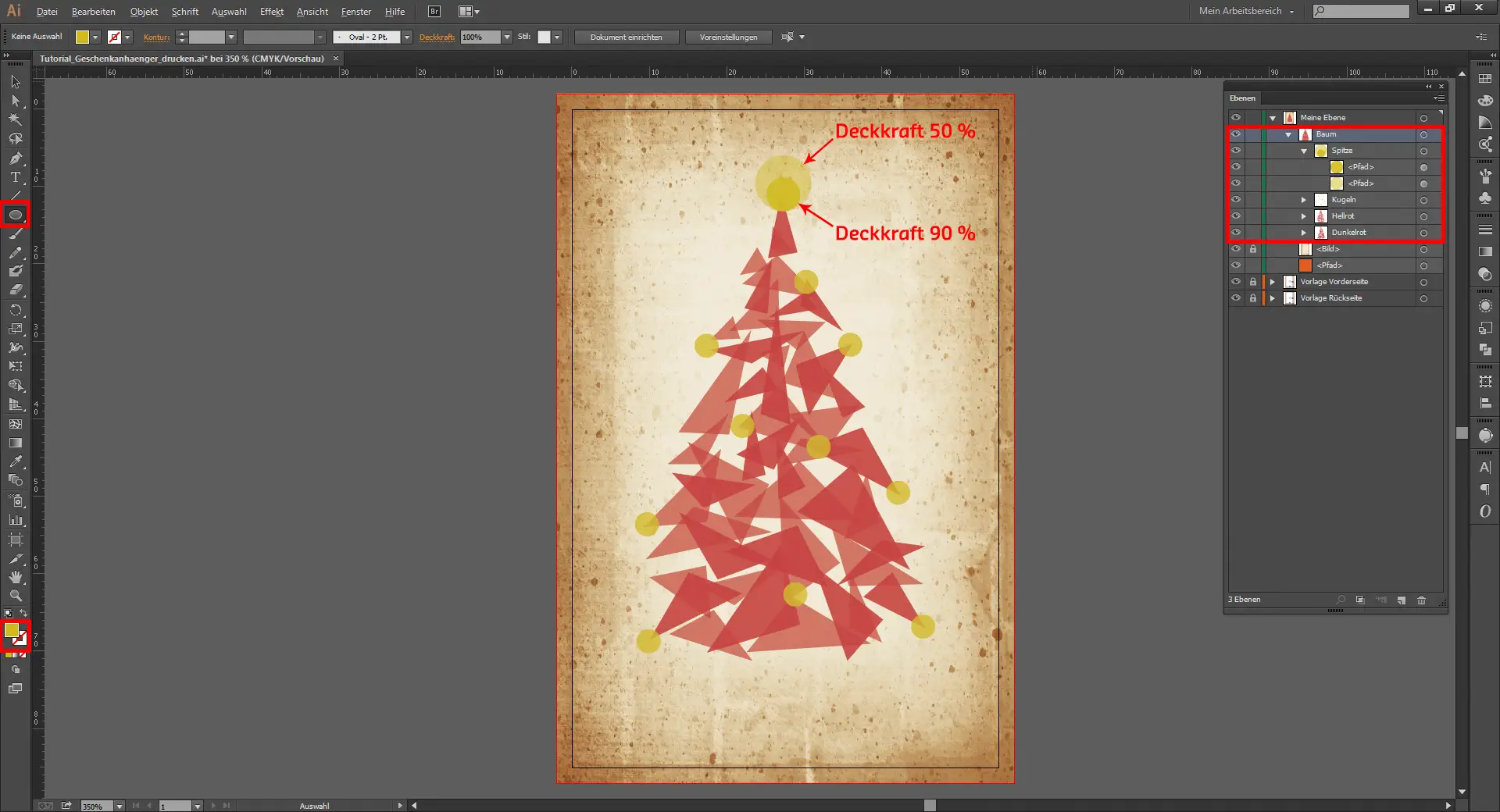Hide the Kugeln layer
1500x812 pixels.
(1236, 200)
